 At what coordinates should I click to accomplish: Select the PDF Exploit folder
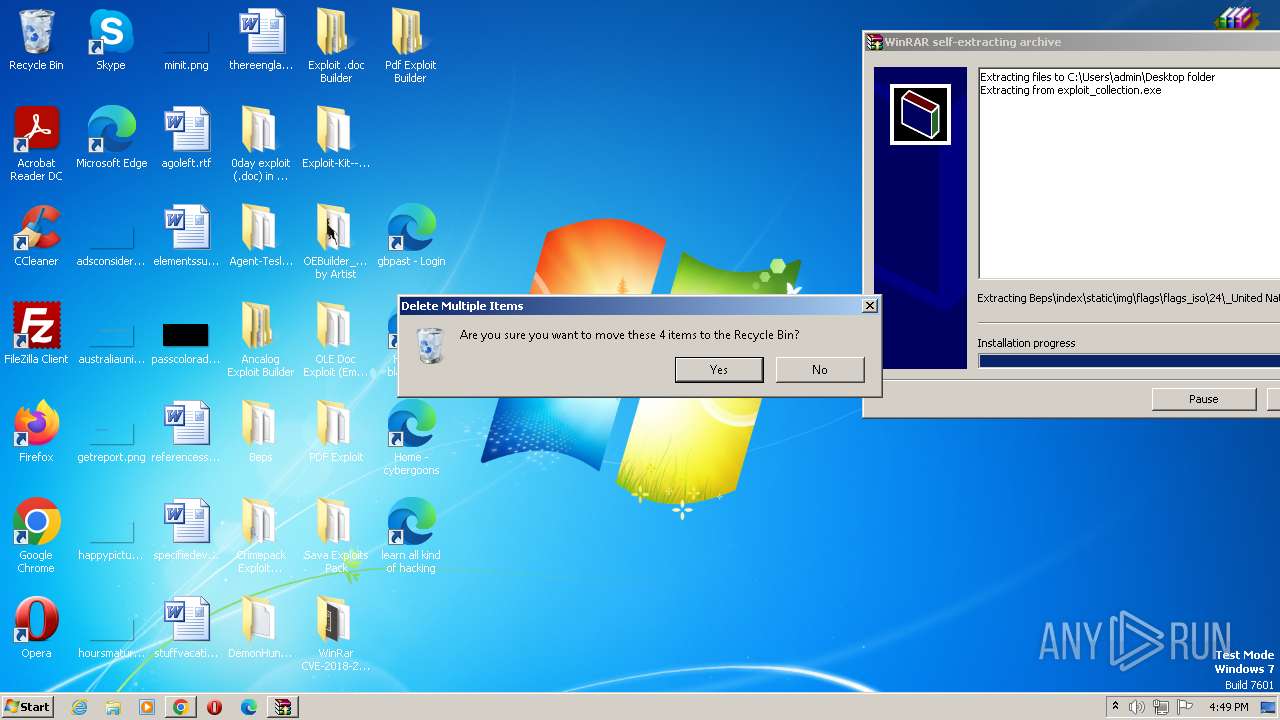(336, 433)
